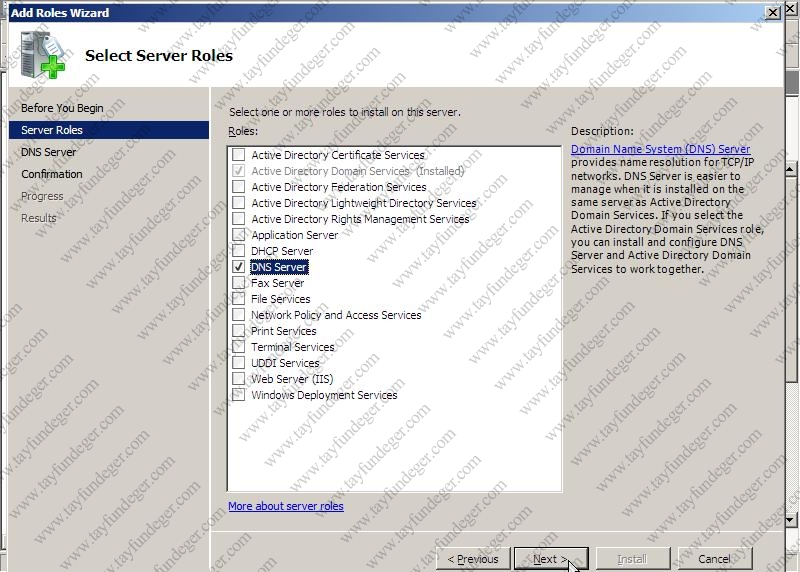Cancel the Add Roles Wizard

click(x=715, y=559)
